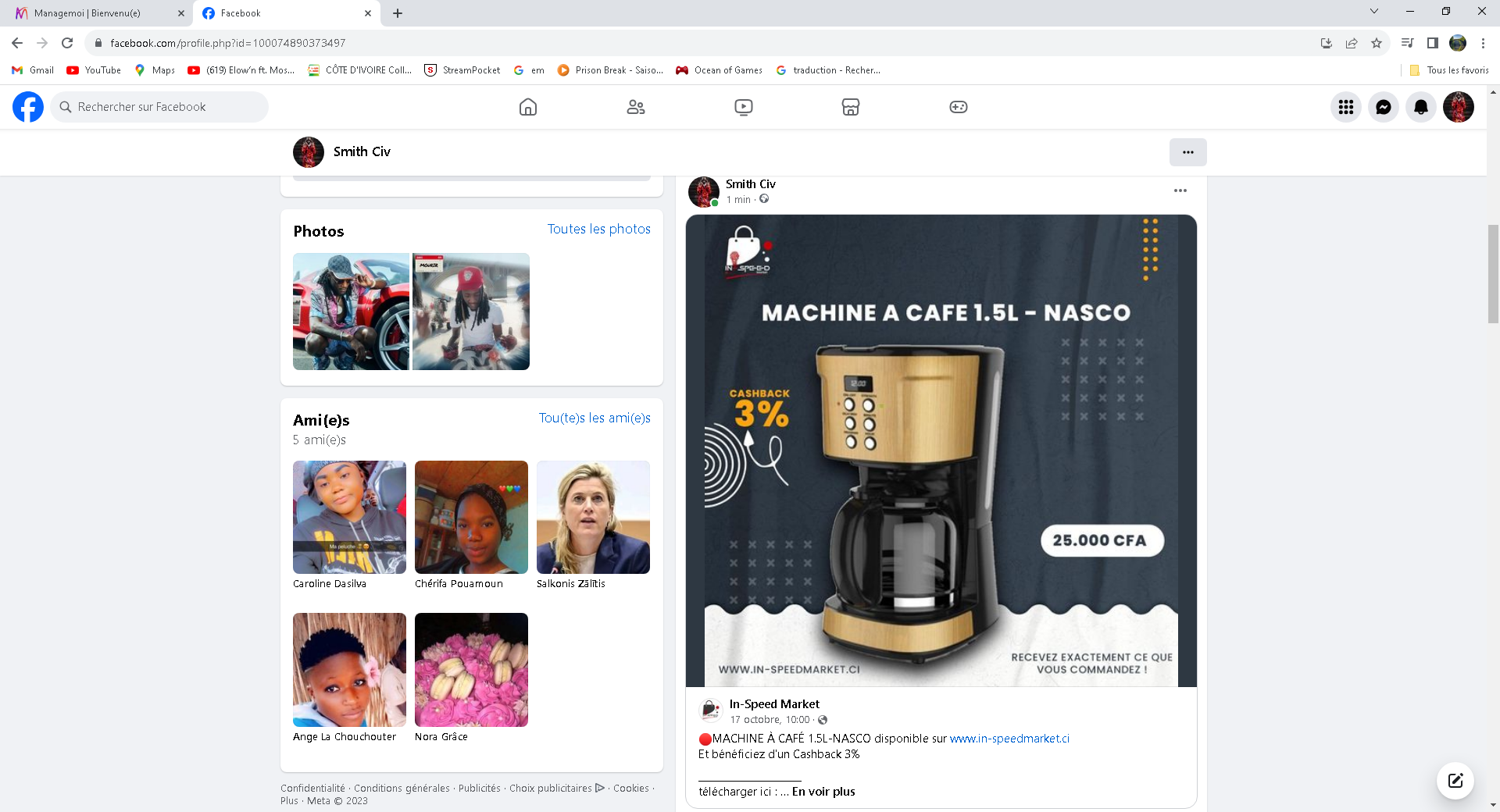Open the YouTube bookmark
Screen dimensions: 1500x812
point(95,70)
